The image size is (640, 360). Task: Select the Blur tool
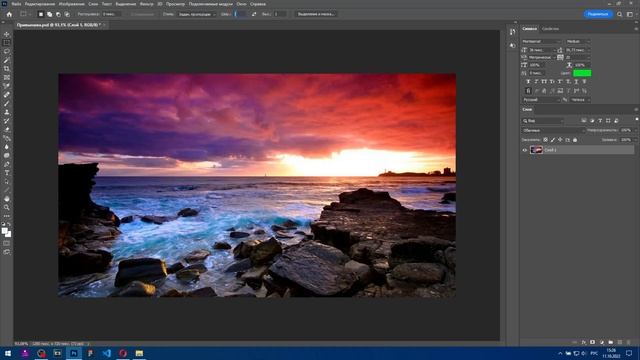[7, 147]
